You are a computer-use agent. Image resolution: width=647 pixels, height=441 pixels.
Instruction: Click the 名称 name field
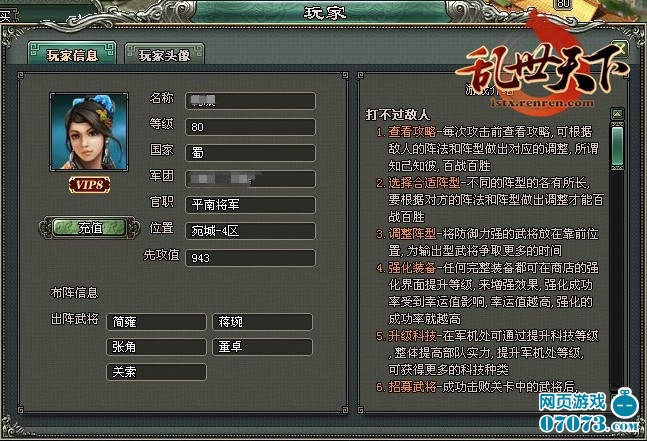[250, 101]
